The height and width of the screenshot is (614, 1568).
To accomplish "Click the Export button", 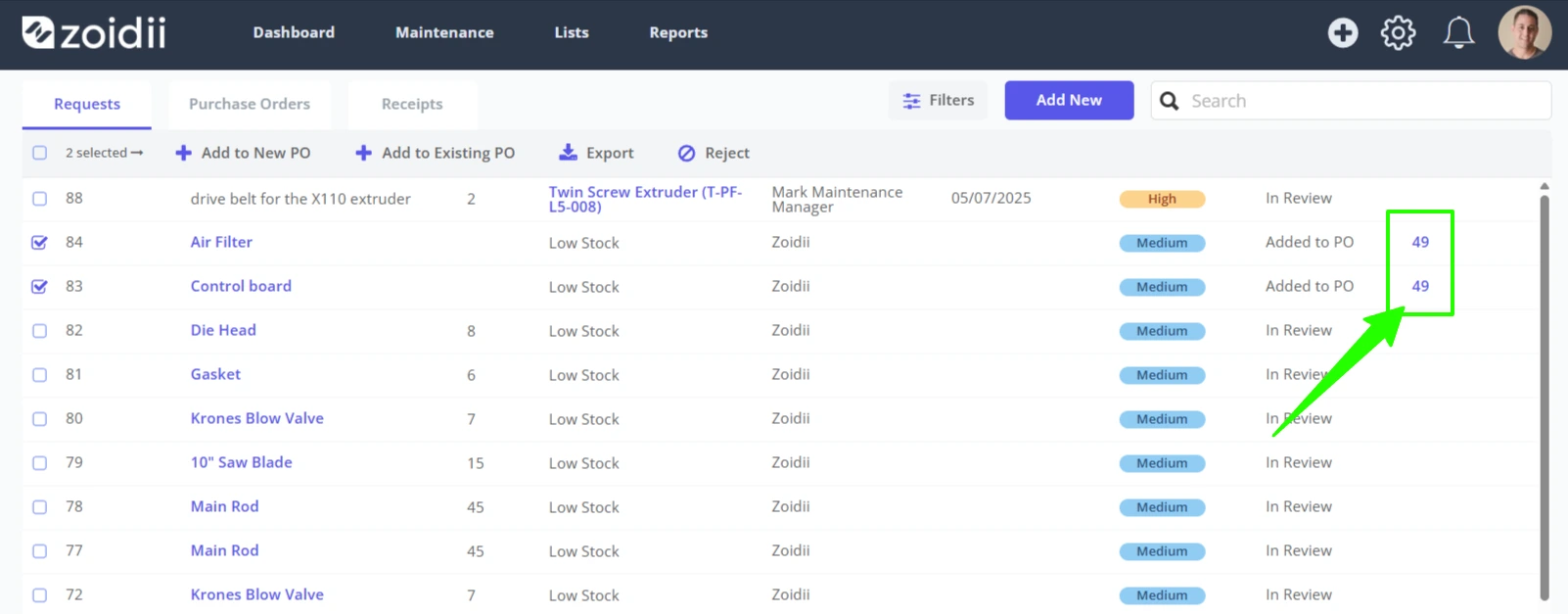I will 596,153.
